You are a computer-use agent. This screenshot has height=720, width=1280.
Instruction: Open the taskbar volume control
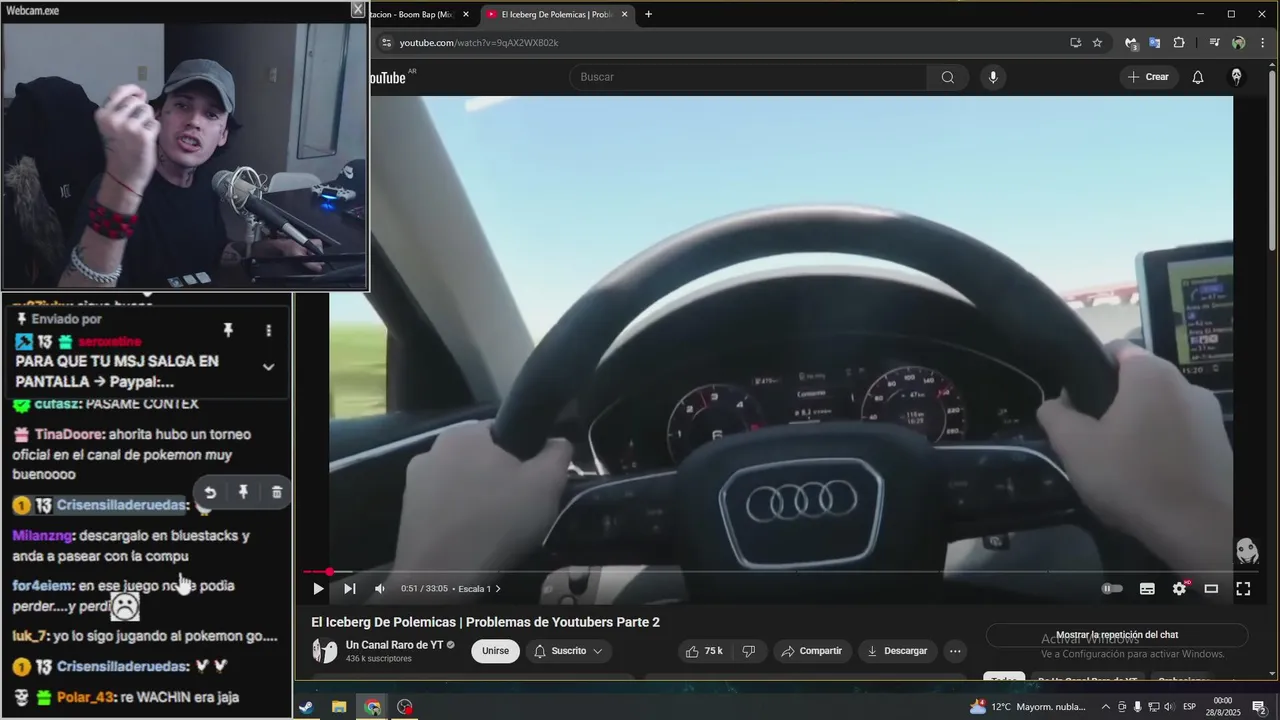(1168, 707)
